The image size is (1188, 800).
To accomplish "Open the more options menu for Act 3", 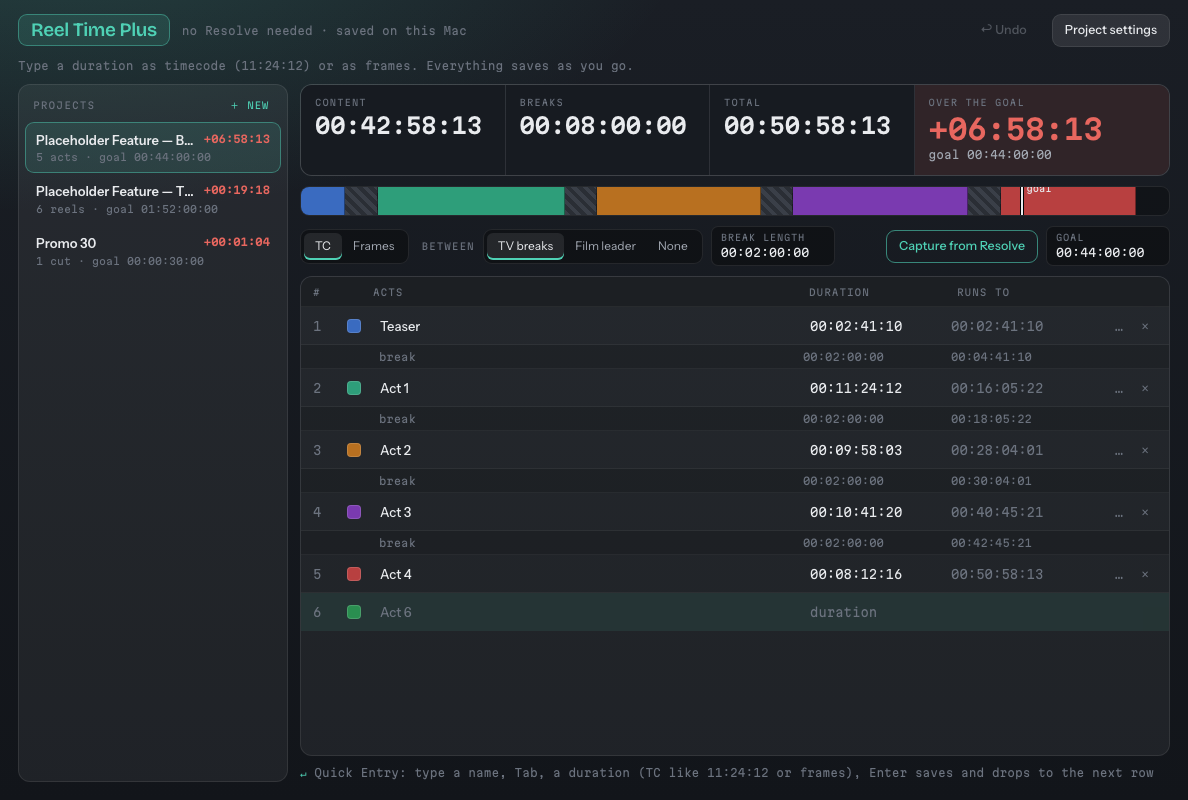I will 1119,513.
